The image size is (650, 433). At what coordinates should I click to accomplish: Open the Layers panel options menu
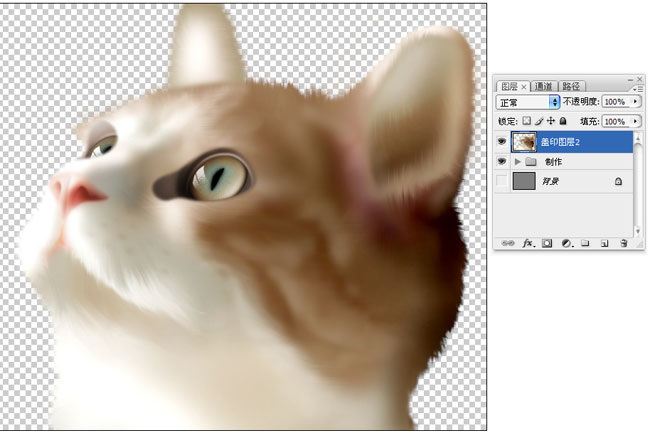(637, 88)
